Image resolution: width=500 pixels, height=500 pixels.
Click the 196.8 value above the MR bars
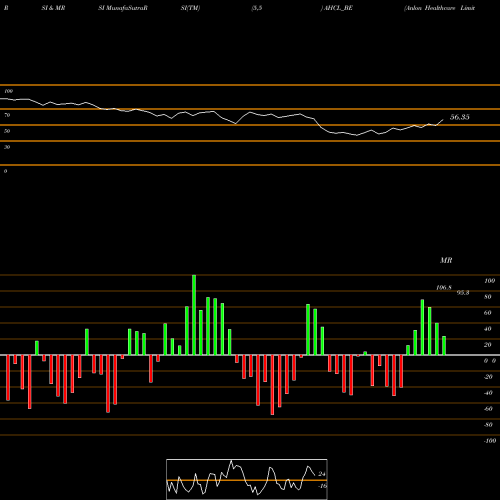click(444, 288)
